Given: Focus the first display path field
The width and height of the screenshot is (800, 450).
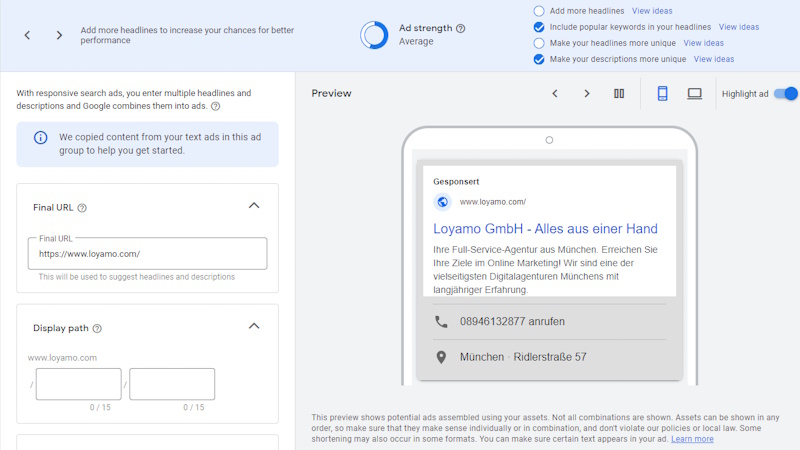Looking at the screenshot, I should pos(79,384).
